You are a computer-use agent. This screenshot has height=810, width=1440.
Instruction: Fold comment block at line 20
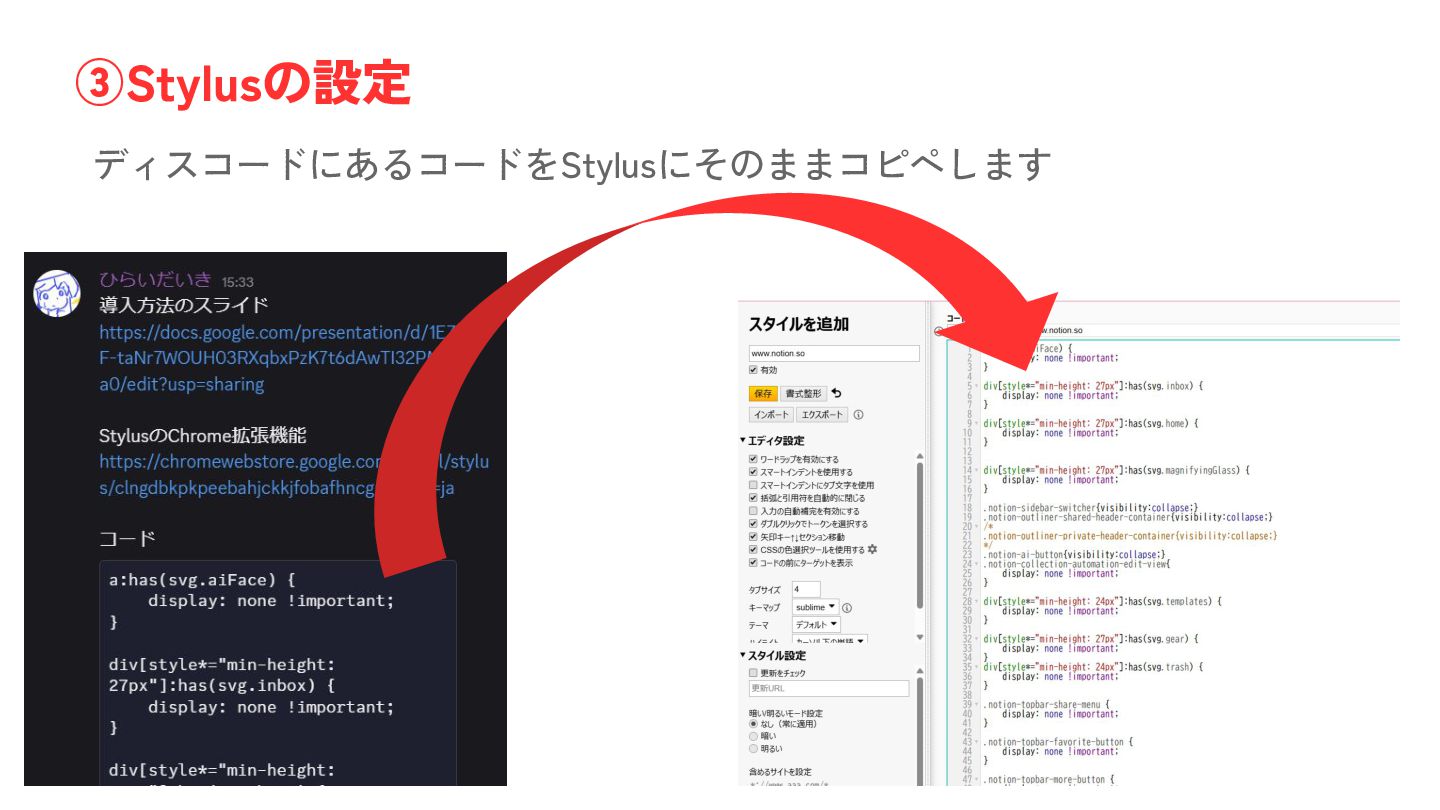pyautogui.click(x=978, y=526)
